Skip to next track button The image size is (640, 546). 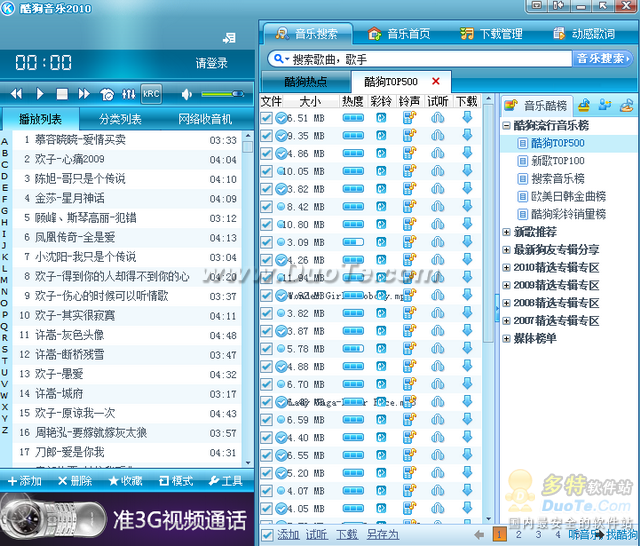coord(84,94)
